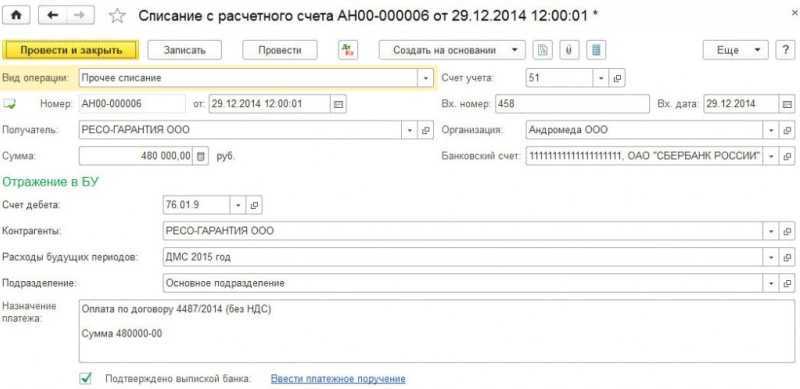Show postings Дт/Кт icon
Image resolution: width=800 pixels, height=389 pixels.
348,50
